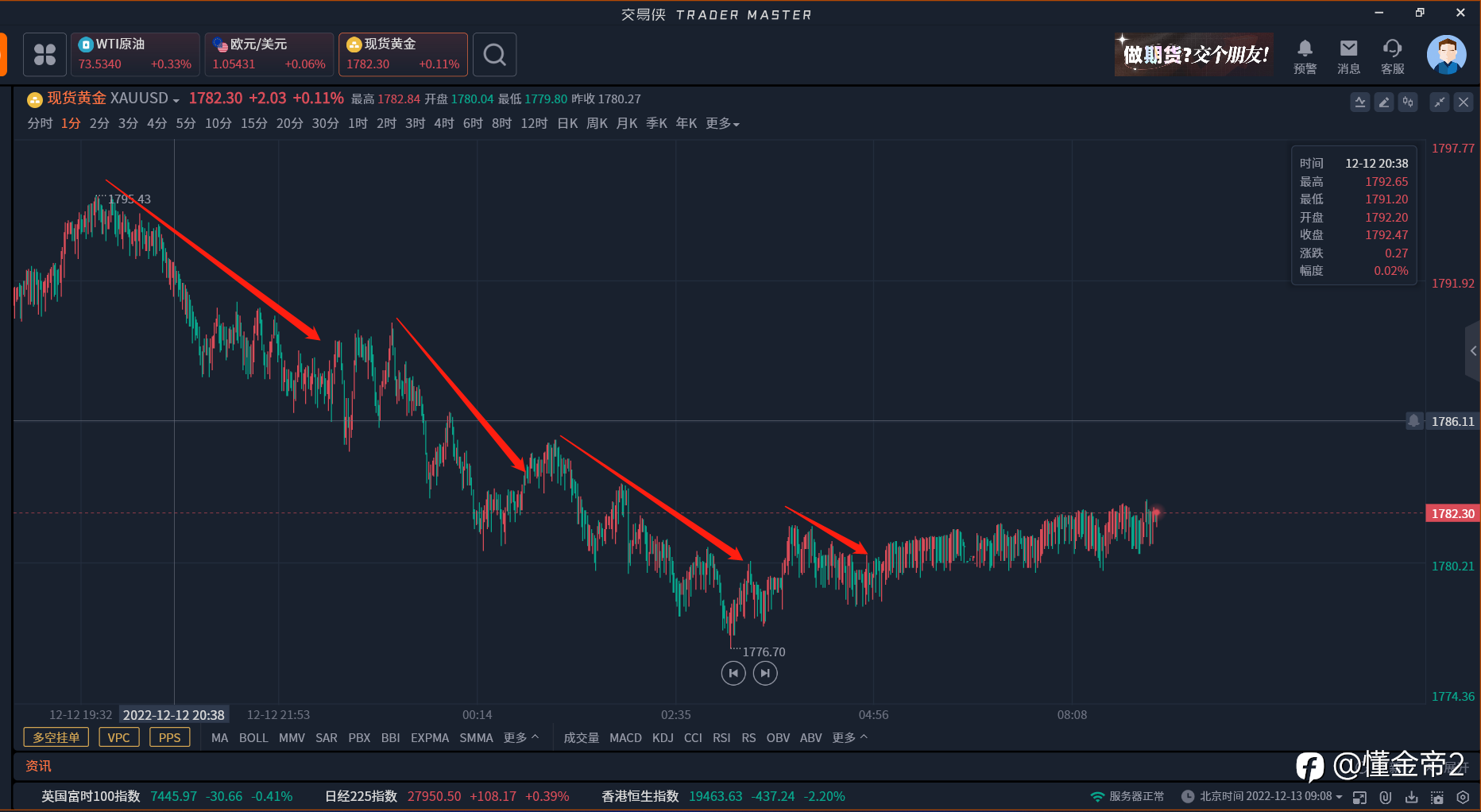
Task: Expand 更多 main indicators list
Action: tap(521, 738)
